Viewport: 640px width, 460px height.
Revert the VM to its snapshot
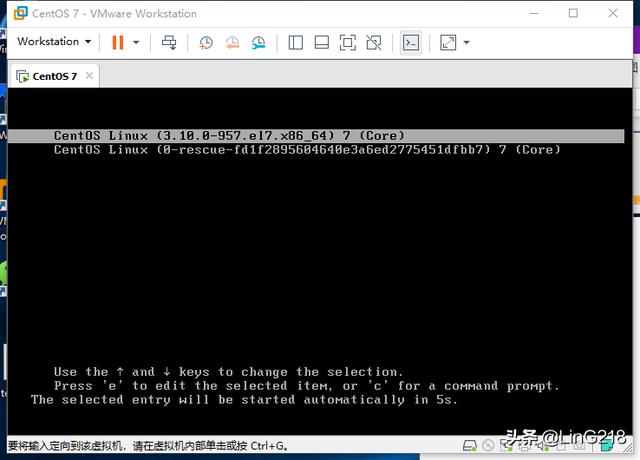[232, 42]
